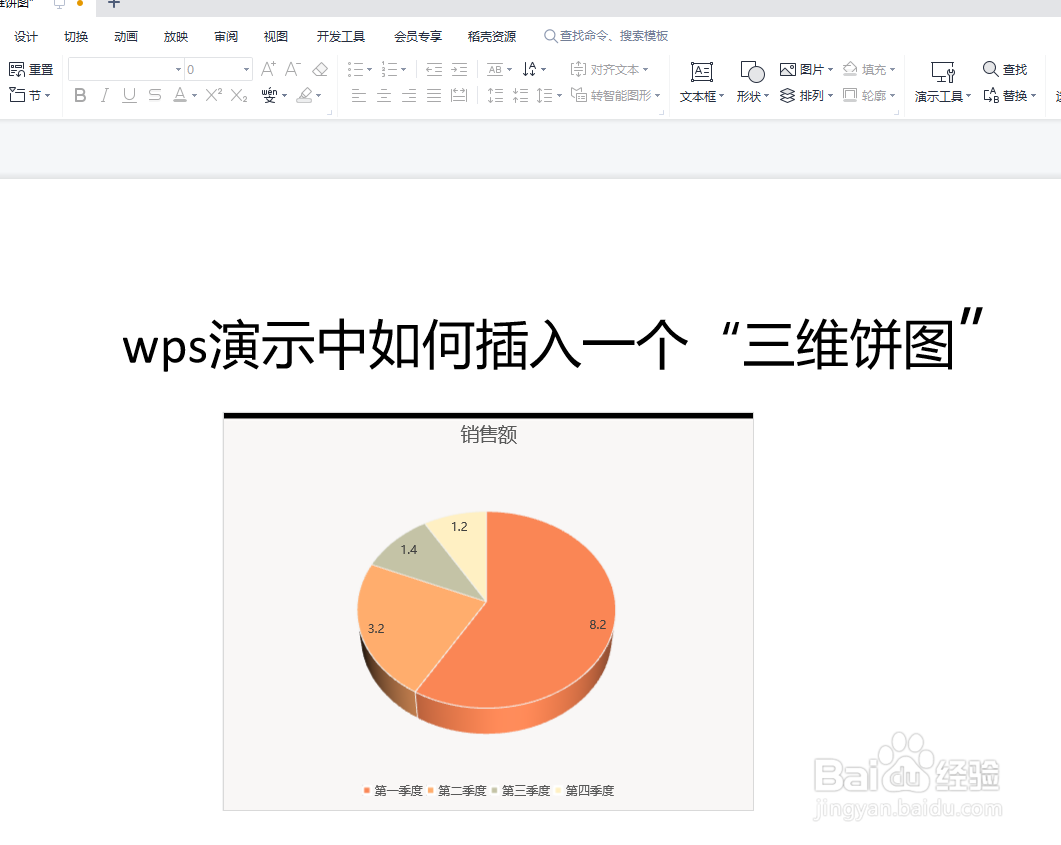
Task: Click the 对齐文本 align text button
Action: click(609, 69)
